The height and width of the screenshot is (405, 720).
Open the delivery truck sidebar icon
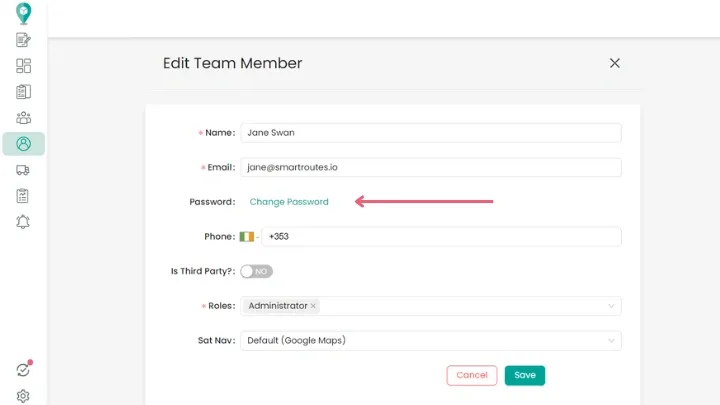tap(23, 170)
